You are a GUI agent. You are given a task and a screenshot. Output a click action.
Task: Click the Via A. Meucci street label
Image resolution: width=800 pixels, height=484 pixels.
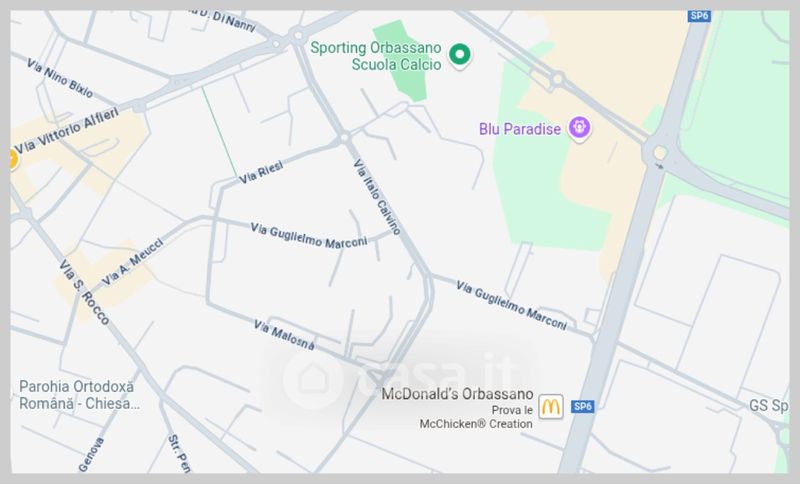coord(133,262)
